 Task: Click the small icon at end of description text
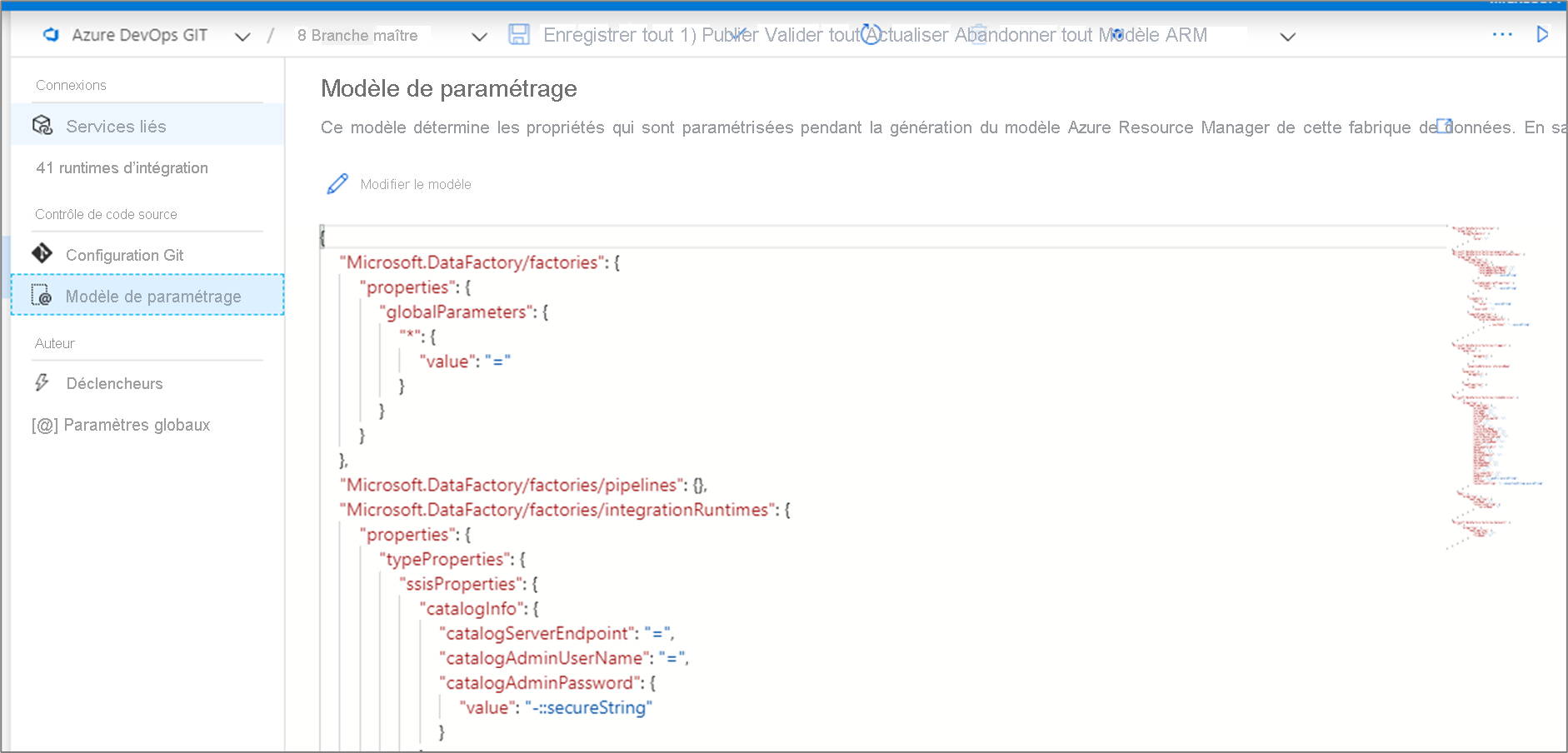tap(1445, 126)
